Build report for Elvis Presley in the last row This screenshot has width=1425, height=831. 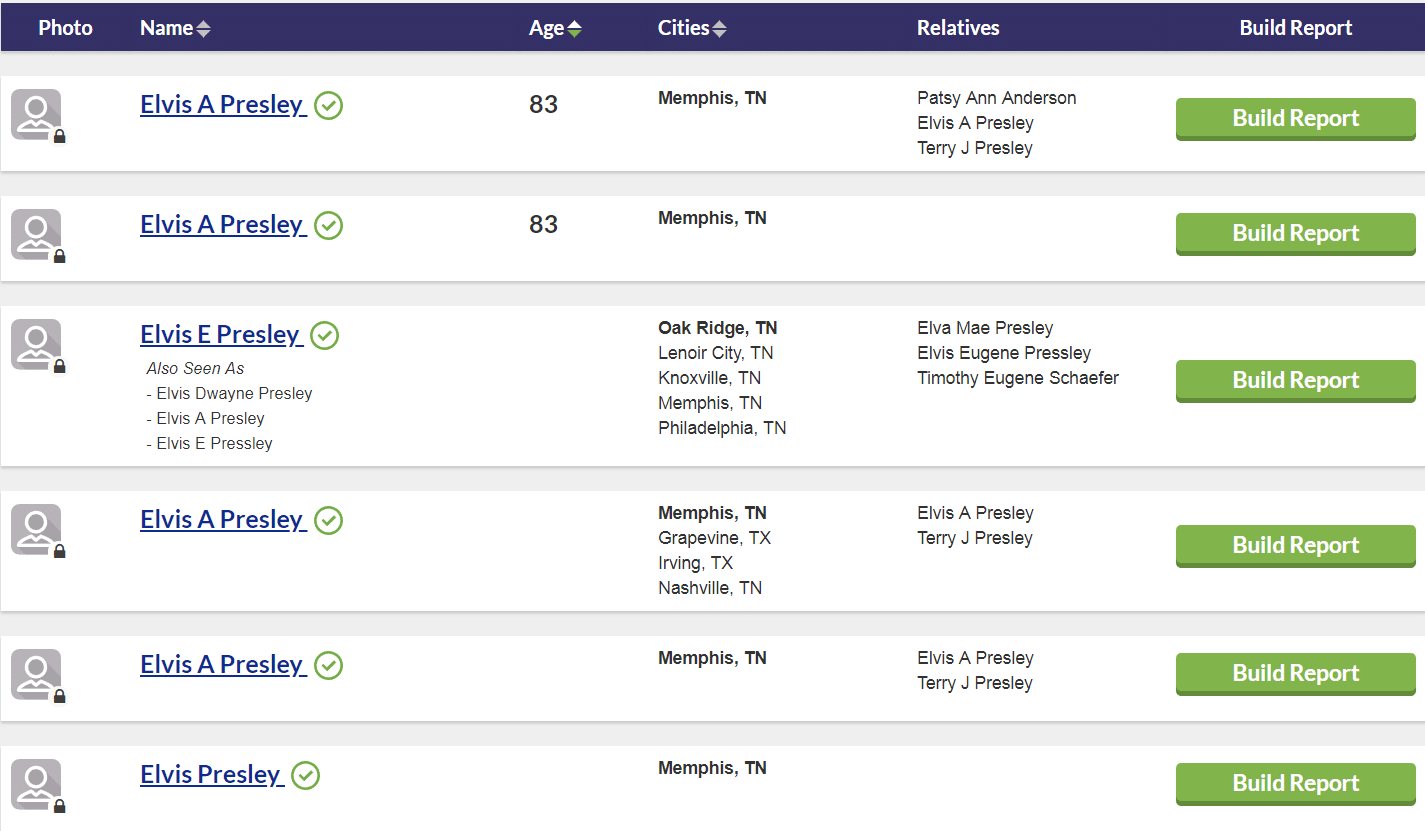1295,783
